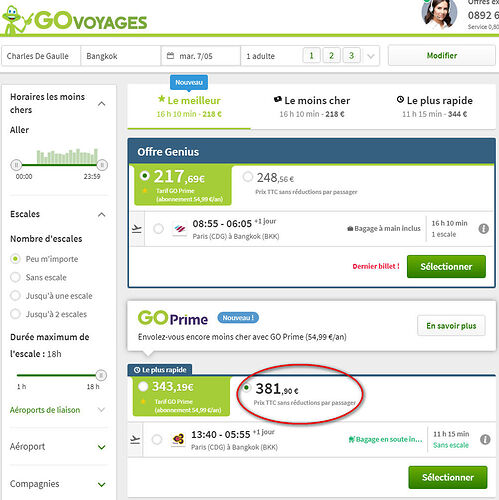Click the Modifier button
The width and height of the screenshot is (499, 500).
442,56
